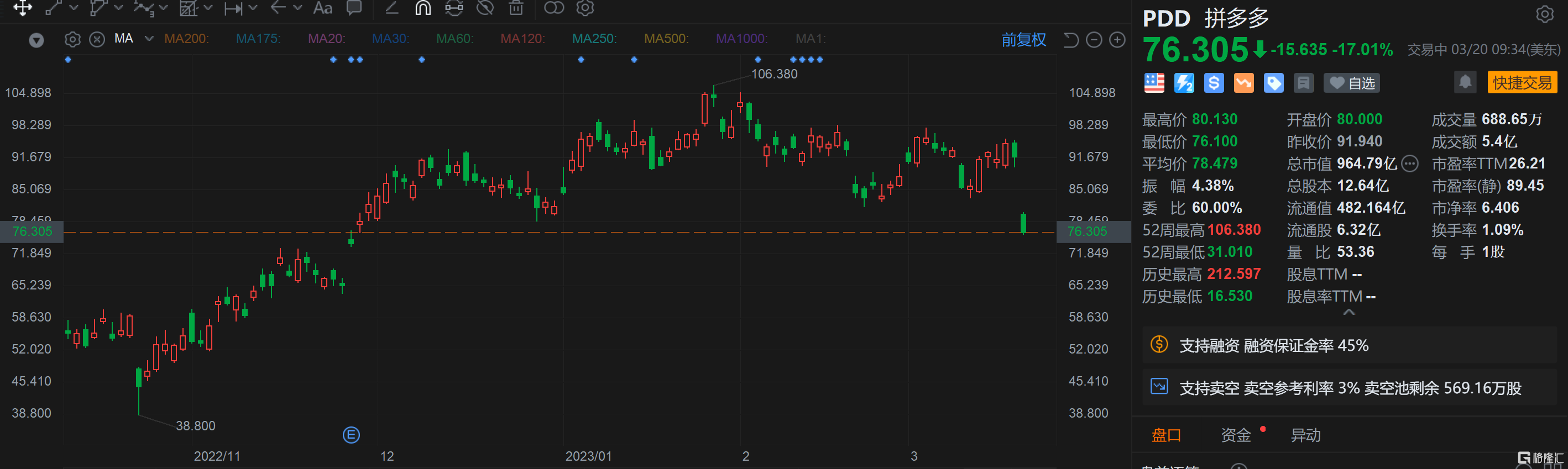Click the trash icon to delete drawings
The height and width of the screenshot is (469, 1568).
515,8
